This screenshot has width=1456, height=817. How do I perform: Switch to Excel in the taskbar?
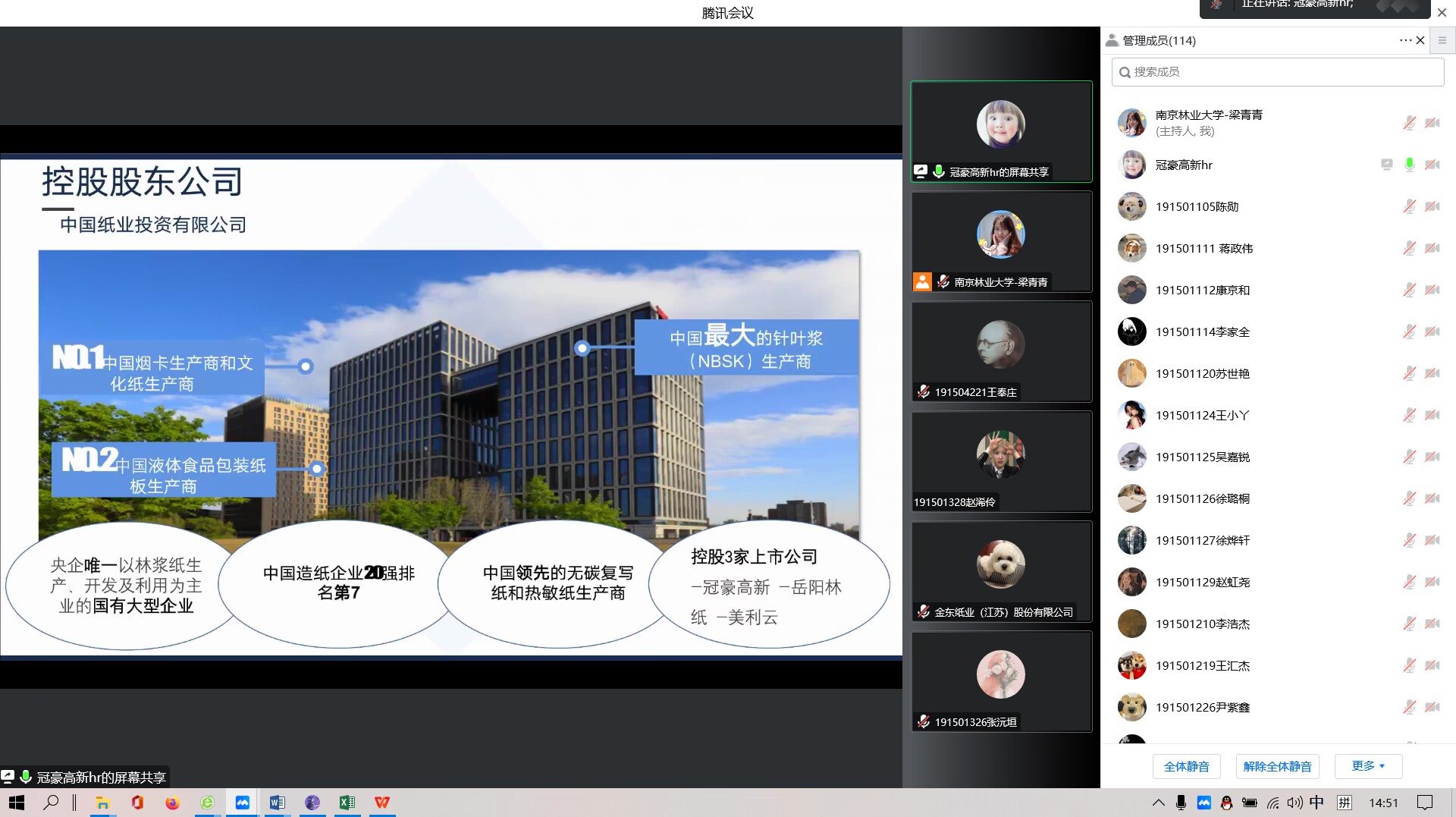click(x=347, y=803)
